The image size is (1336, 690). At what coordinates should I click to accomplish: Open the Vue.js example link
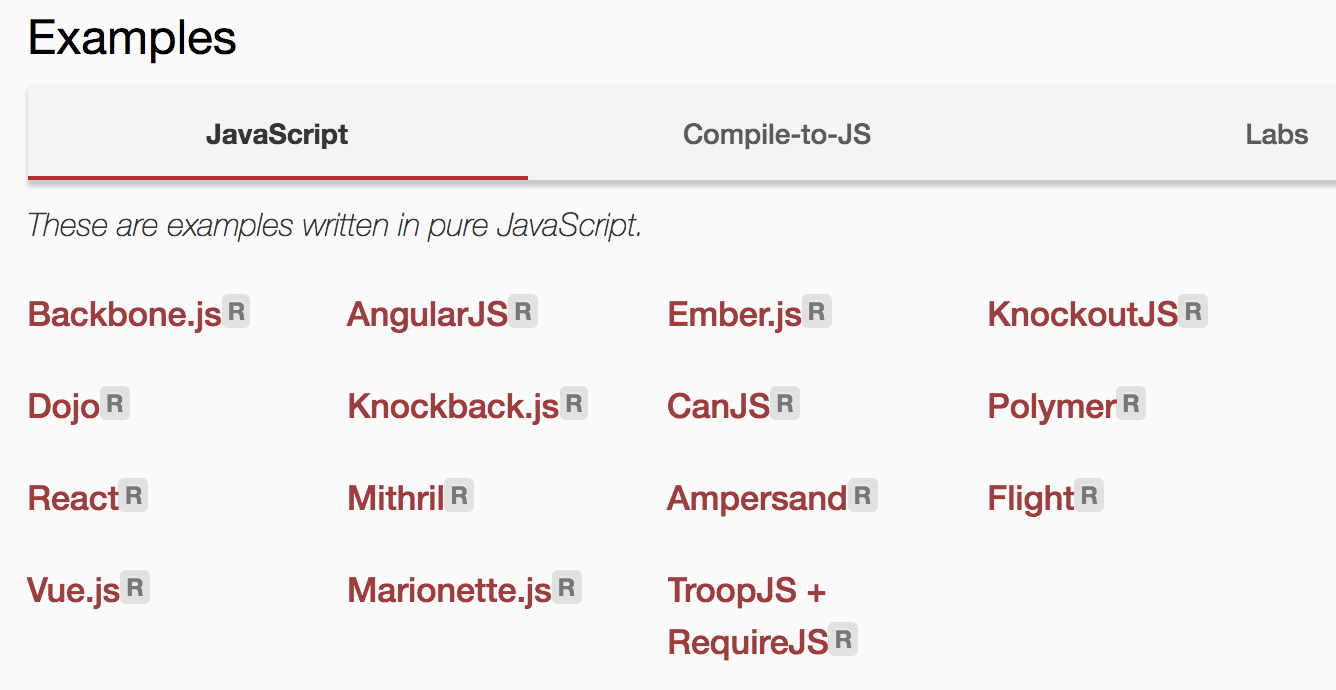[74, 590]
